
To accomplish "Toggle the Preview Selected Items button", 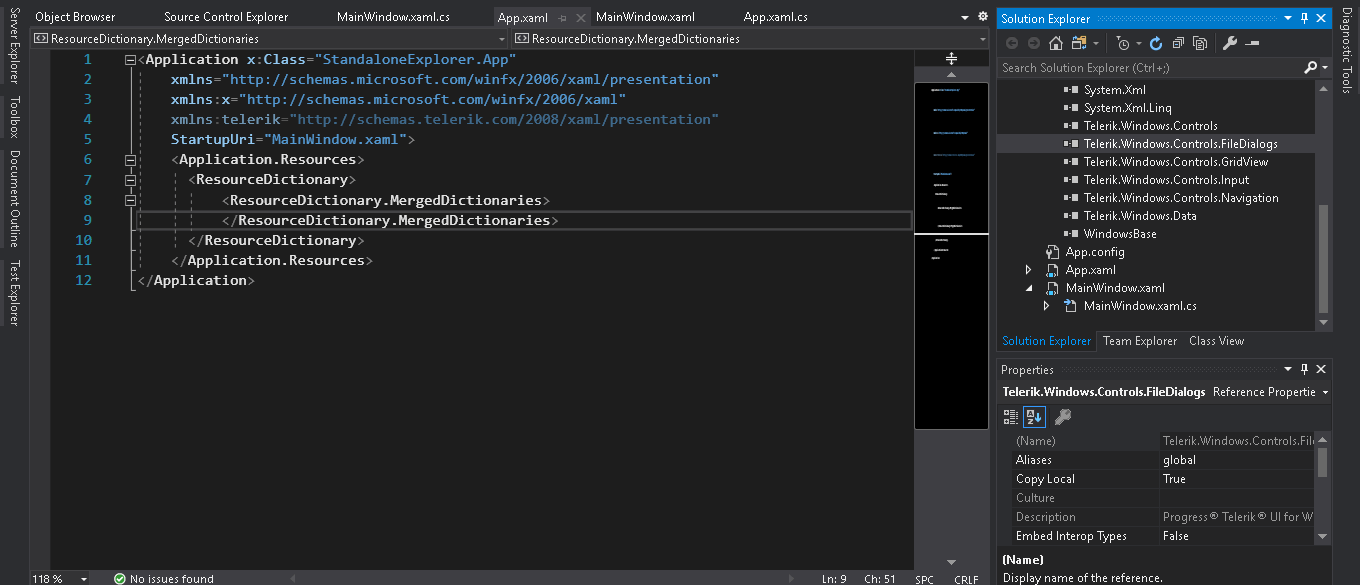I will point(1252,43).
